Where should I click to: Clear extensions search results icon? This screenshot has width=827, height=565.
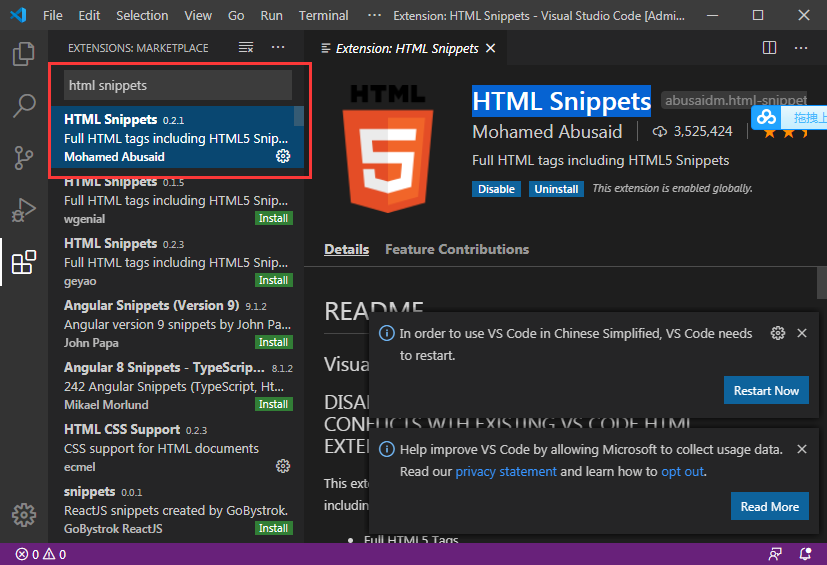246,47
